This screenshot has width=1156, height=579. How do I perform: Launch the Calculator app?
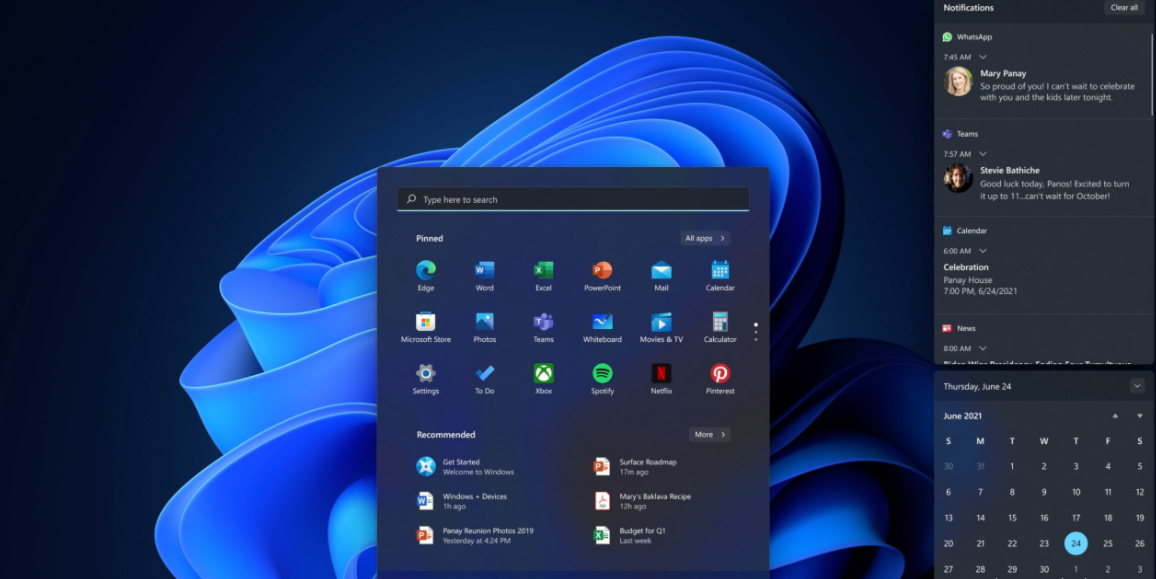[720, 322]
